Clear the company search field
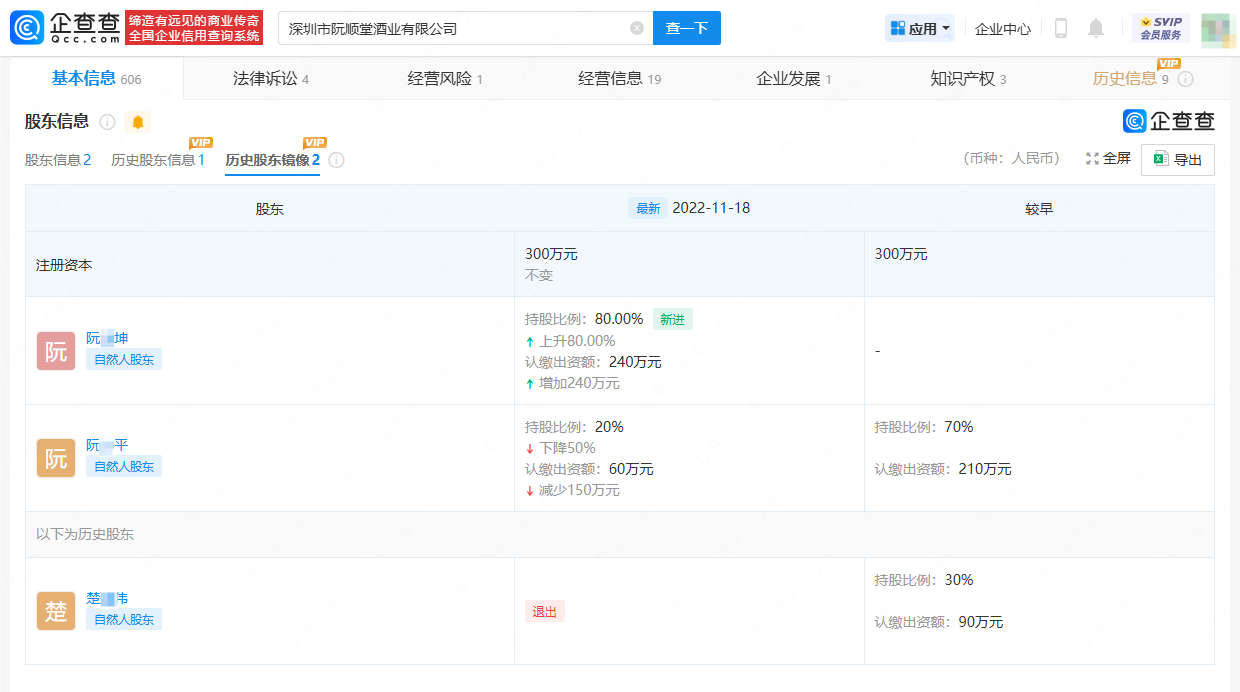 [x=637, y=28]
